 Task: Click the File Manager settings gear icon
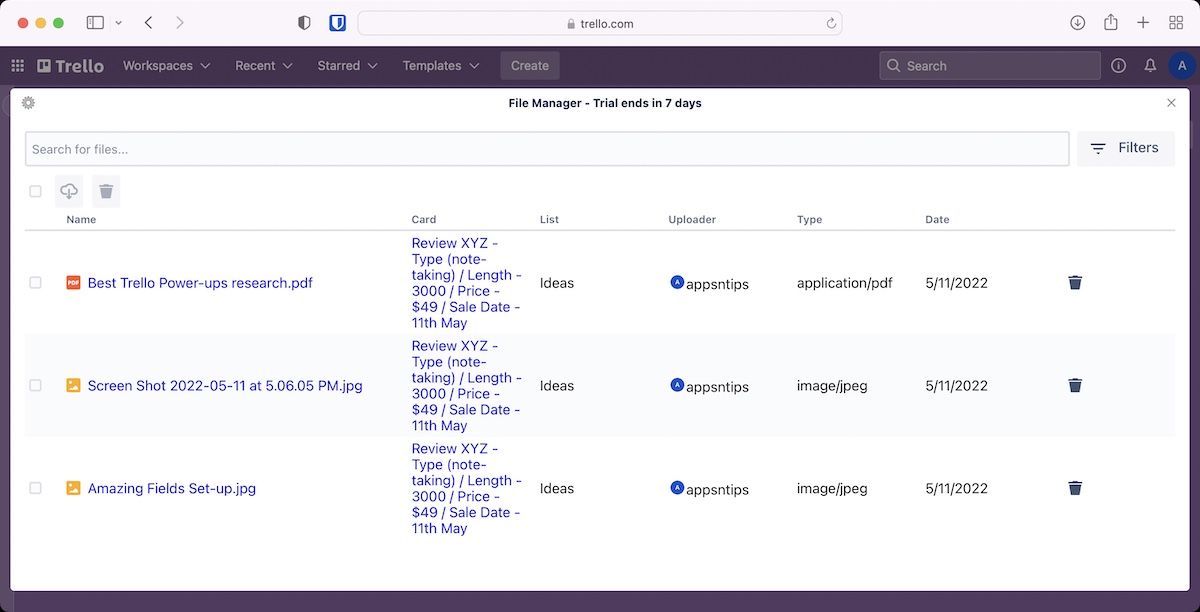point(28,103)
